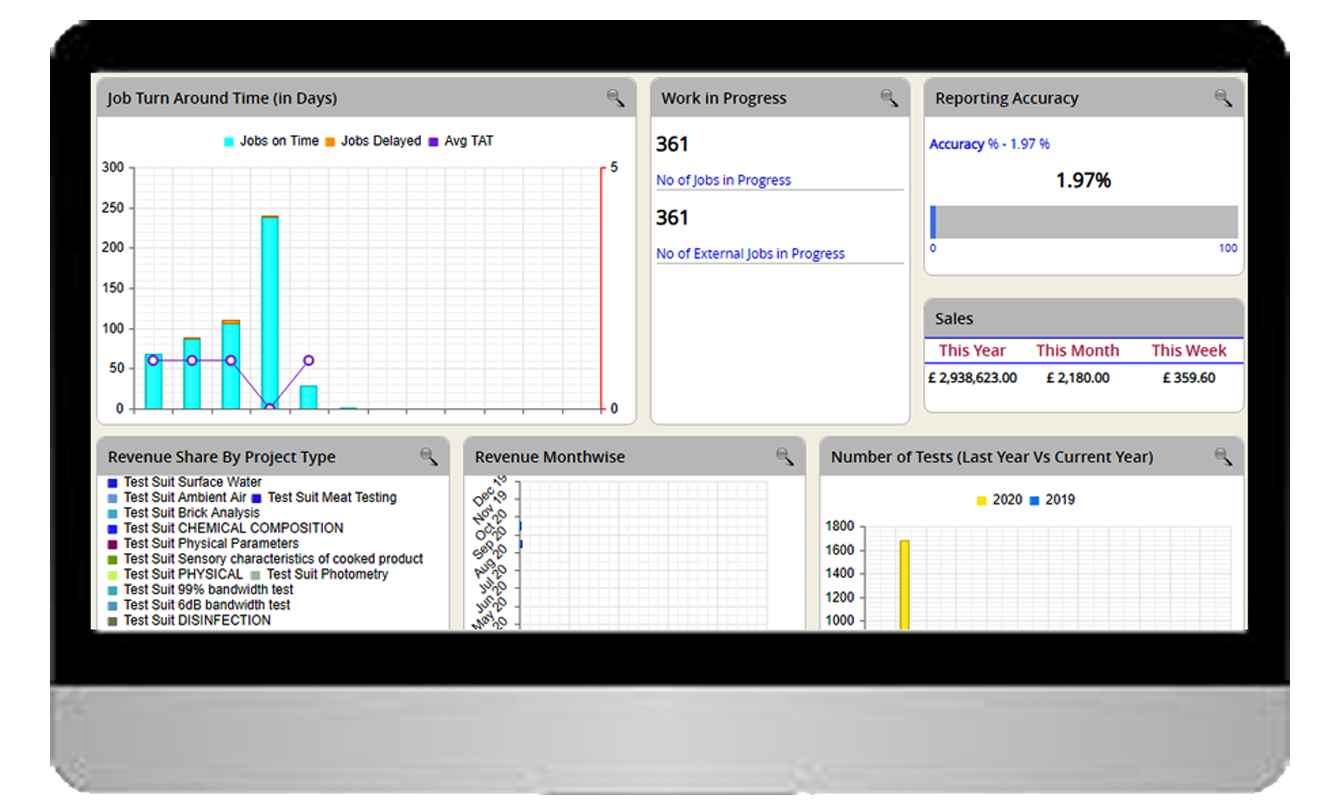This screenshot has width=1331, height=804.
Task: Click the Work in Progress panel title
Action: click(724, 98)
